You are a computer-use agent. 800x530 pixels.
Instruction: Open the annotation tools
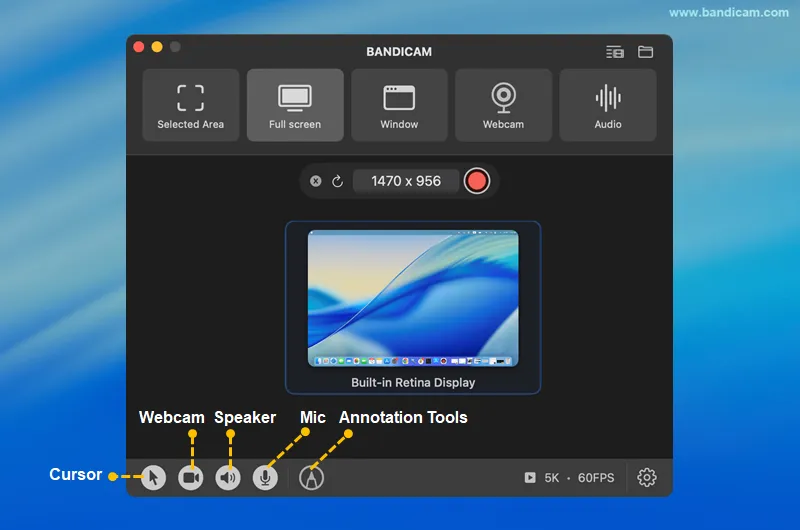(x=311, y=477)
